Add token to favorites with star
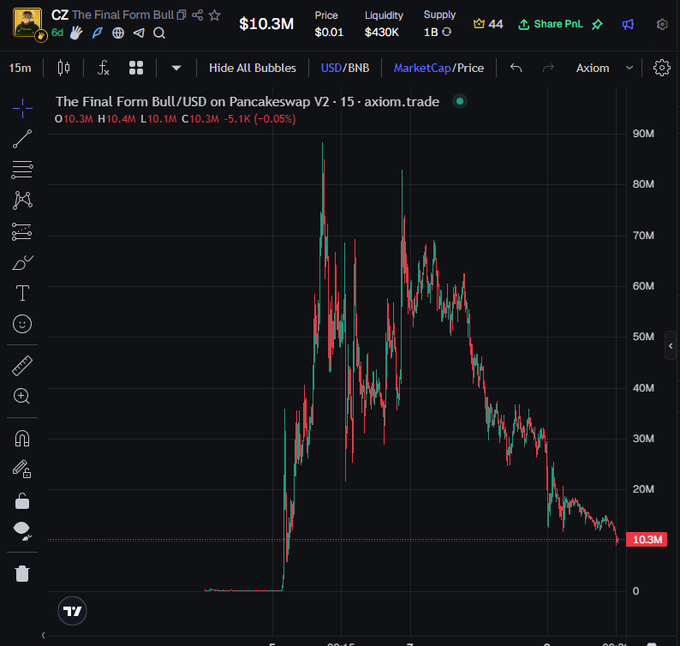 215,15
